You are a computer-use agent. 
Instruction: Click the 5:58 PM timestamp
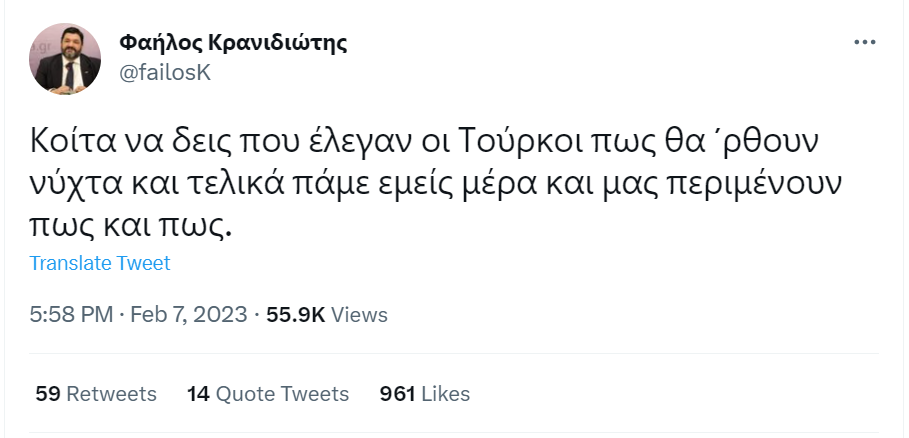coord(71,315)
